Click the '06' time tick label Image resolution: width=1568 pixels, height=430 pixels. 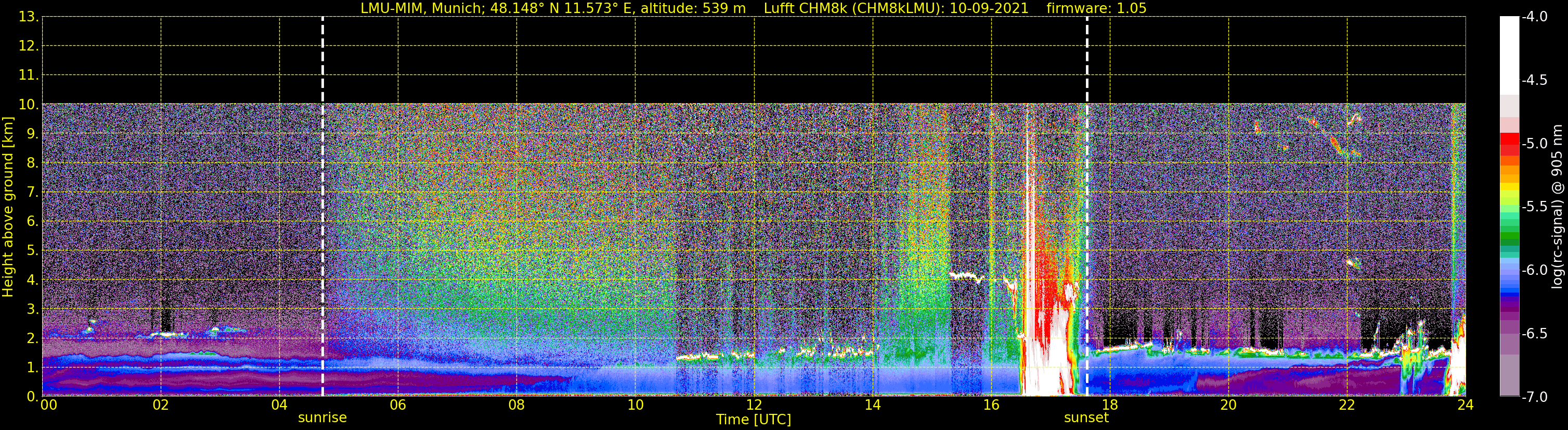(x=398, y=405)
